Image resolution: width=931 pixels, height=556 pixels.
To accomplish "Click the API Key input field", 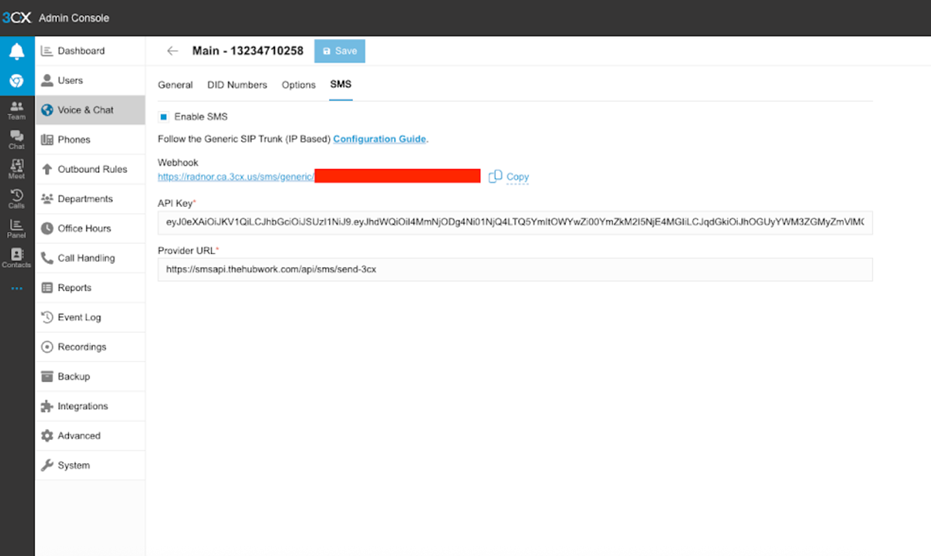I will 515,222.
